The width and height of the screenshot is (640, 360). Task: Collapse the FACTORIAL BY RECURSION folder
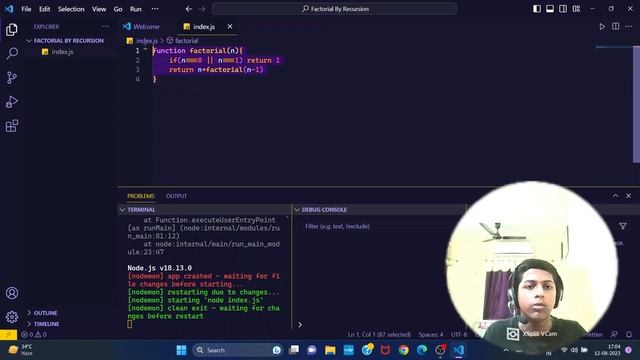[x=69, y=40]
